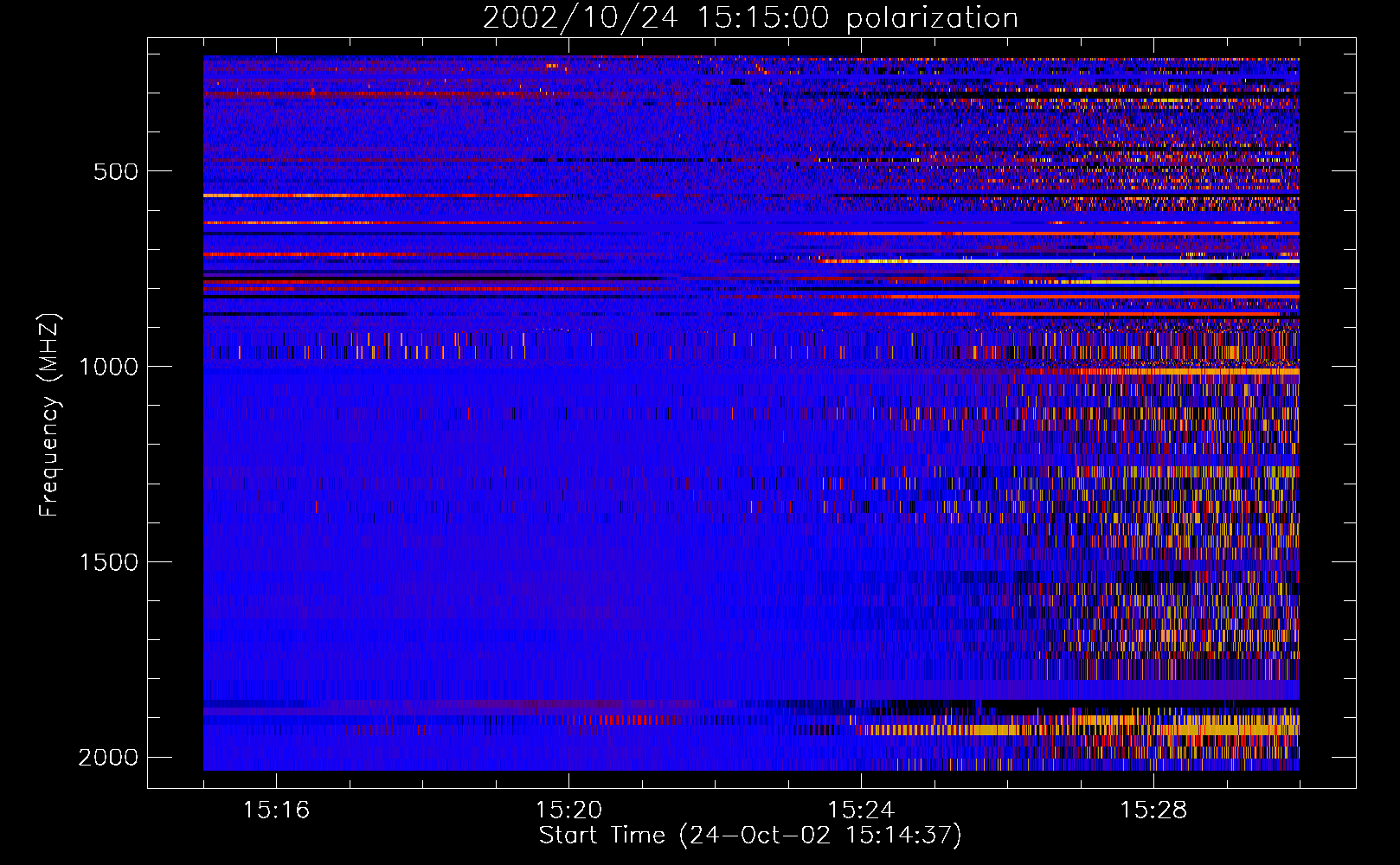Click the 15:28 time tick label
The image size is (1400, 865).
pos(1153,811)
